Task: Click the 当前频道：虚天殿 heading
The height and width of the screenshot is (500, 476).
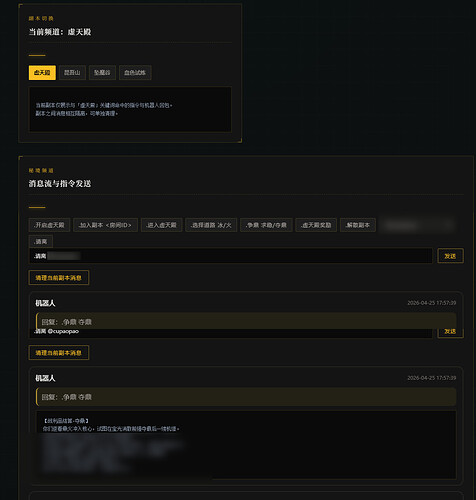Action: (x=60, y=32)
